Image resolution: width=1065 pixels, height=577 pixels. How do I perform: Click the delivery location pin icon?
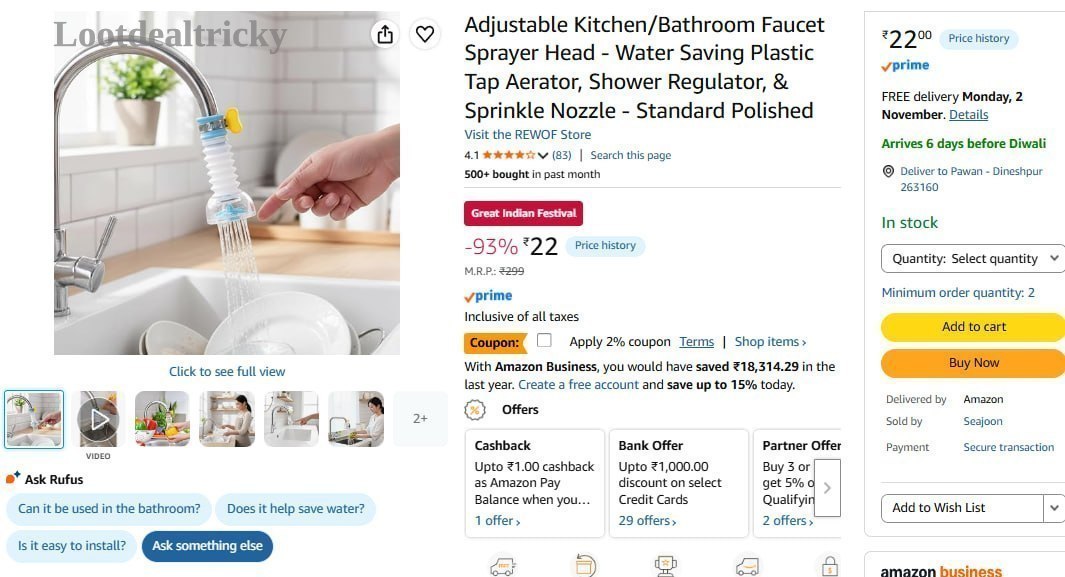click(888, 171)
